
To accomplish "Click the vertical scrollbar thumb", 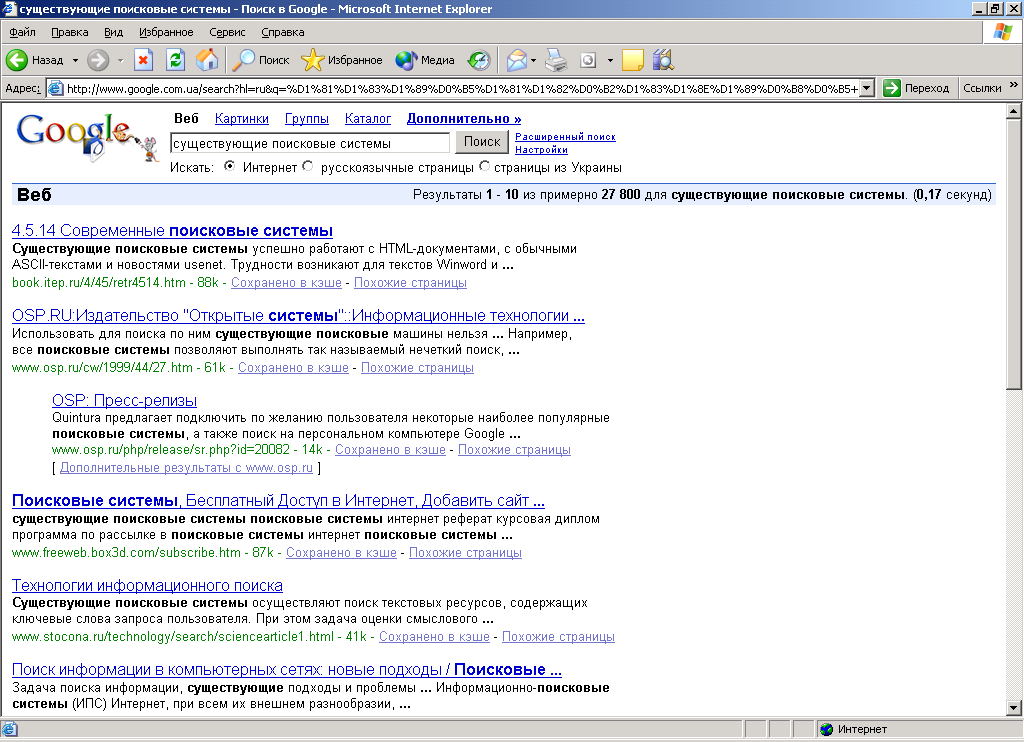I will pos(1013,255).
